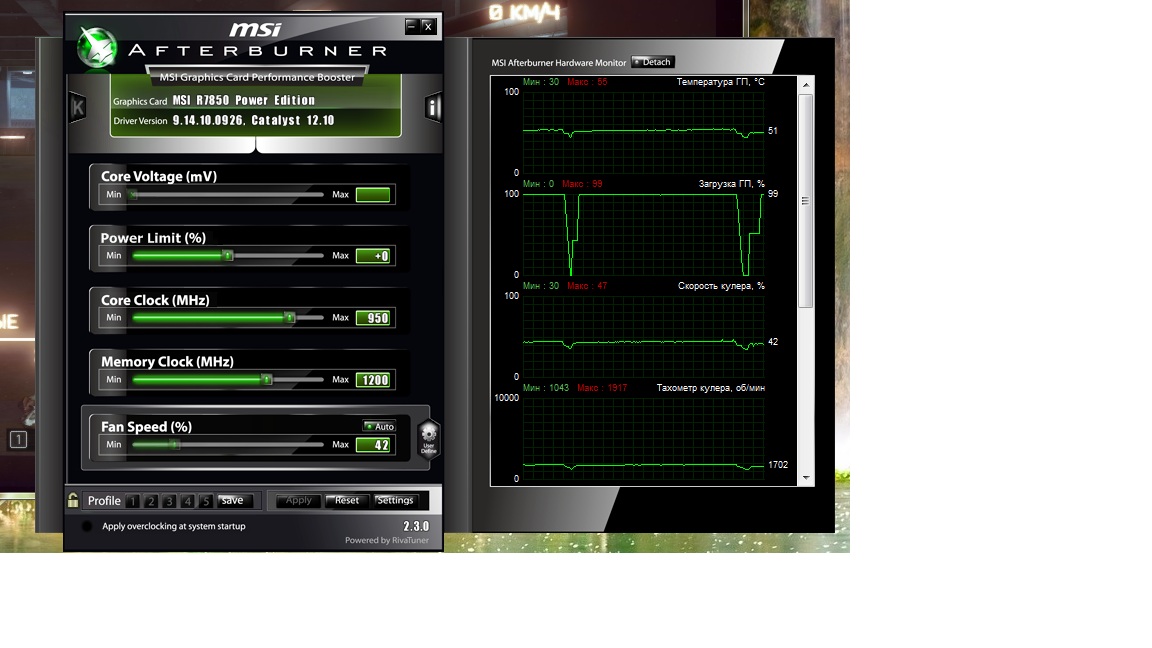
Task: Click the GPU temperature reading 51
Action: [x=772, y=130]
